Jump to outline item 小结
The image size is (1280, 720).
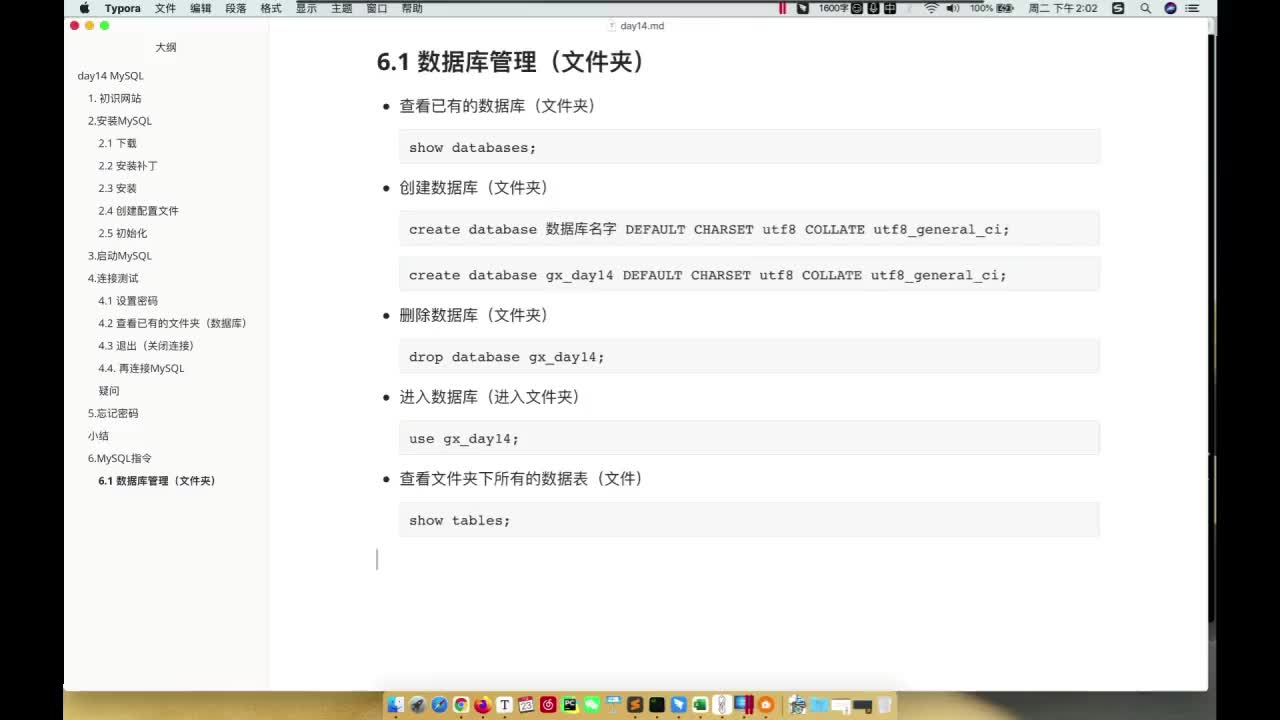pyautogui.click(x=98, y=436)
